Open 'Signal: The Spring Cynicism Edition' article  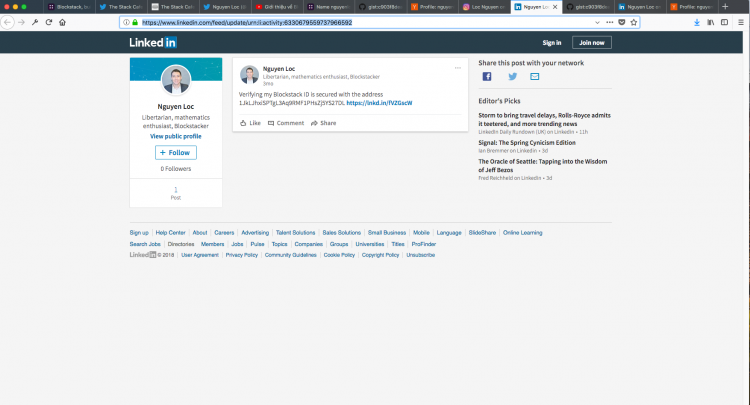coord(527,142)
